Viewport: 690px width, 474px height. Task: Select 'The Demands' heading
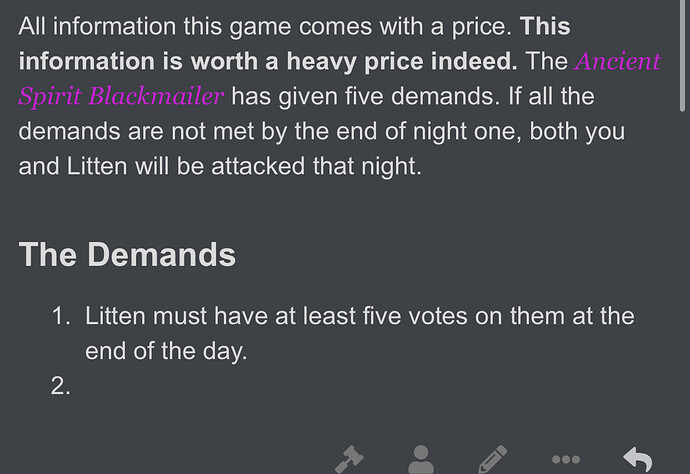click(x=127, y=254)
